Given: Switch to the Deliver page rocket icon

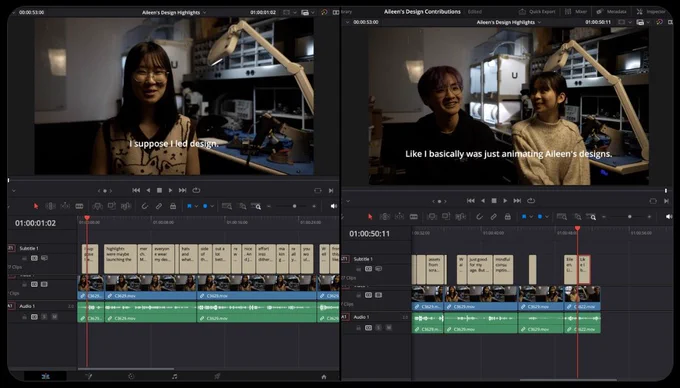Looking at the screenshot, I should (x=217, y=376).
